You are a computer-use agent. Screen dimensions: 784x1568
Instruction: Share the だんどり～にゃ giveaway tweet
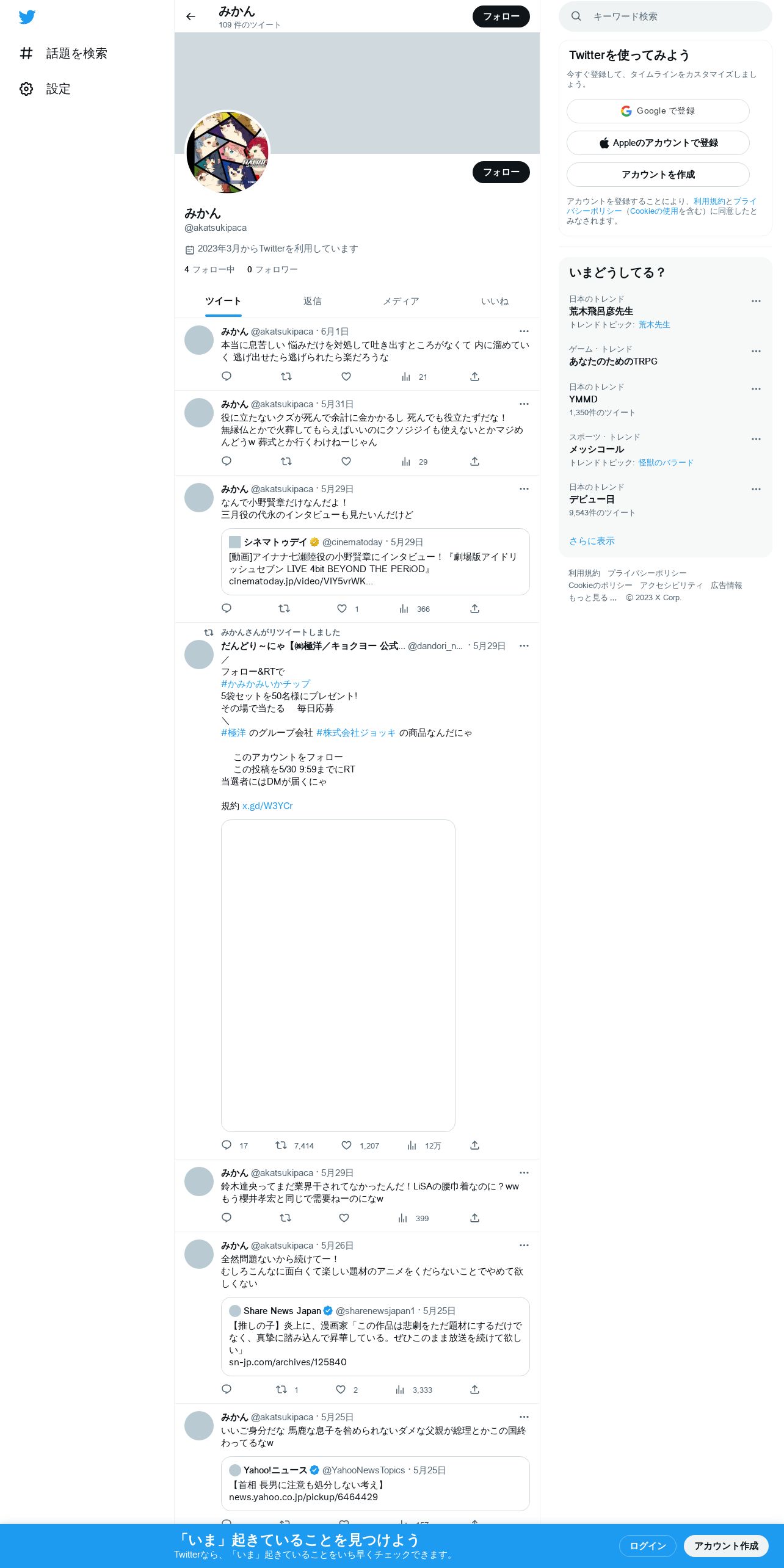(x=474, y=1145)
